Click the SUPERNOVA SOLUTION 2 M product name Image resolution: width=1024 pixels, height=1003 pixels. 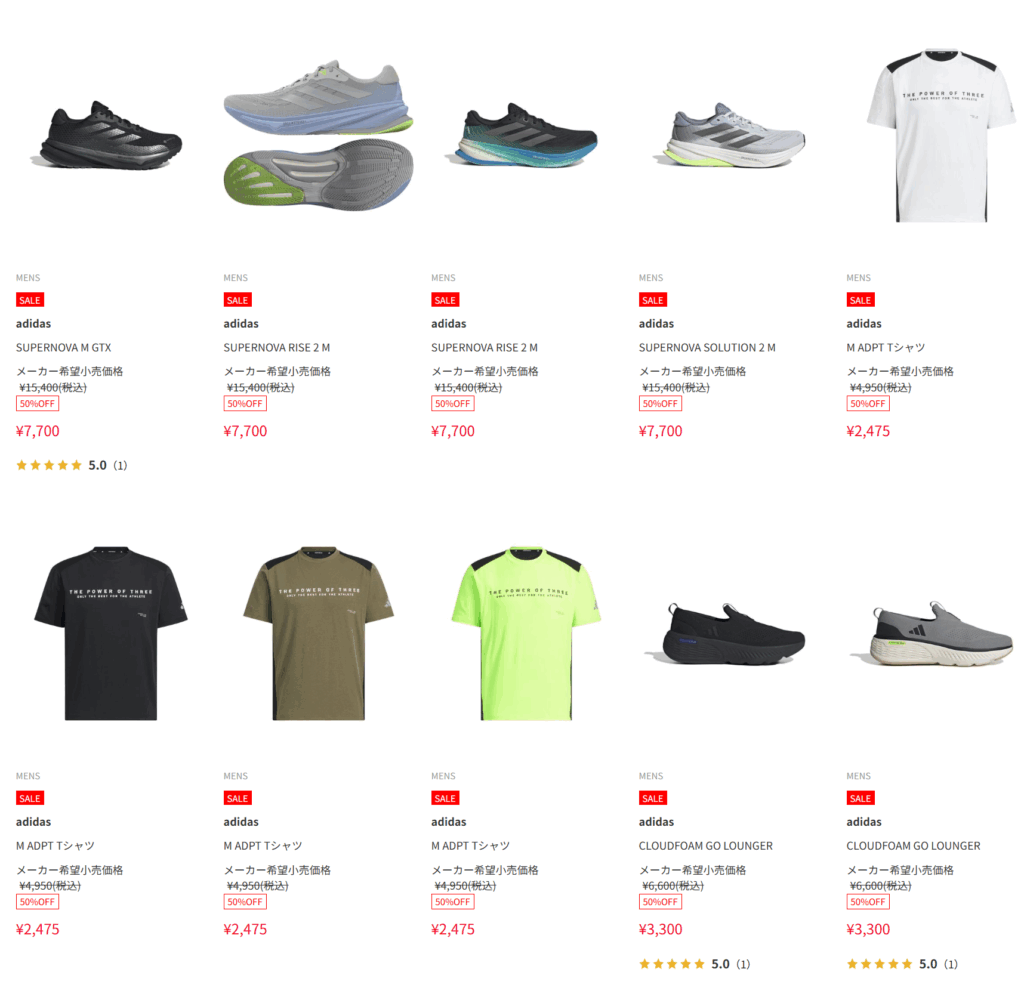(x=707, y=347)
